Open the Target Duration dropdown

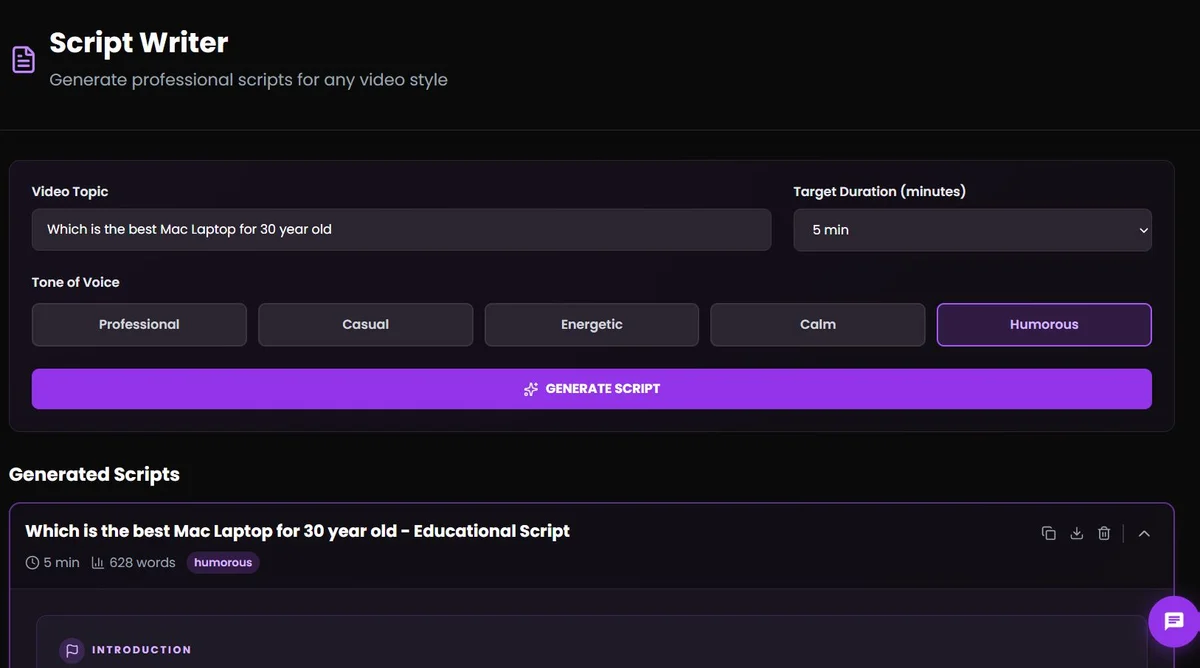(972, 230)
